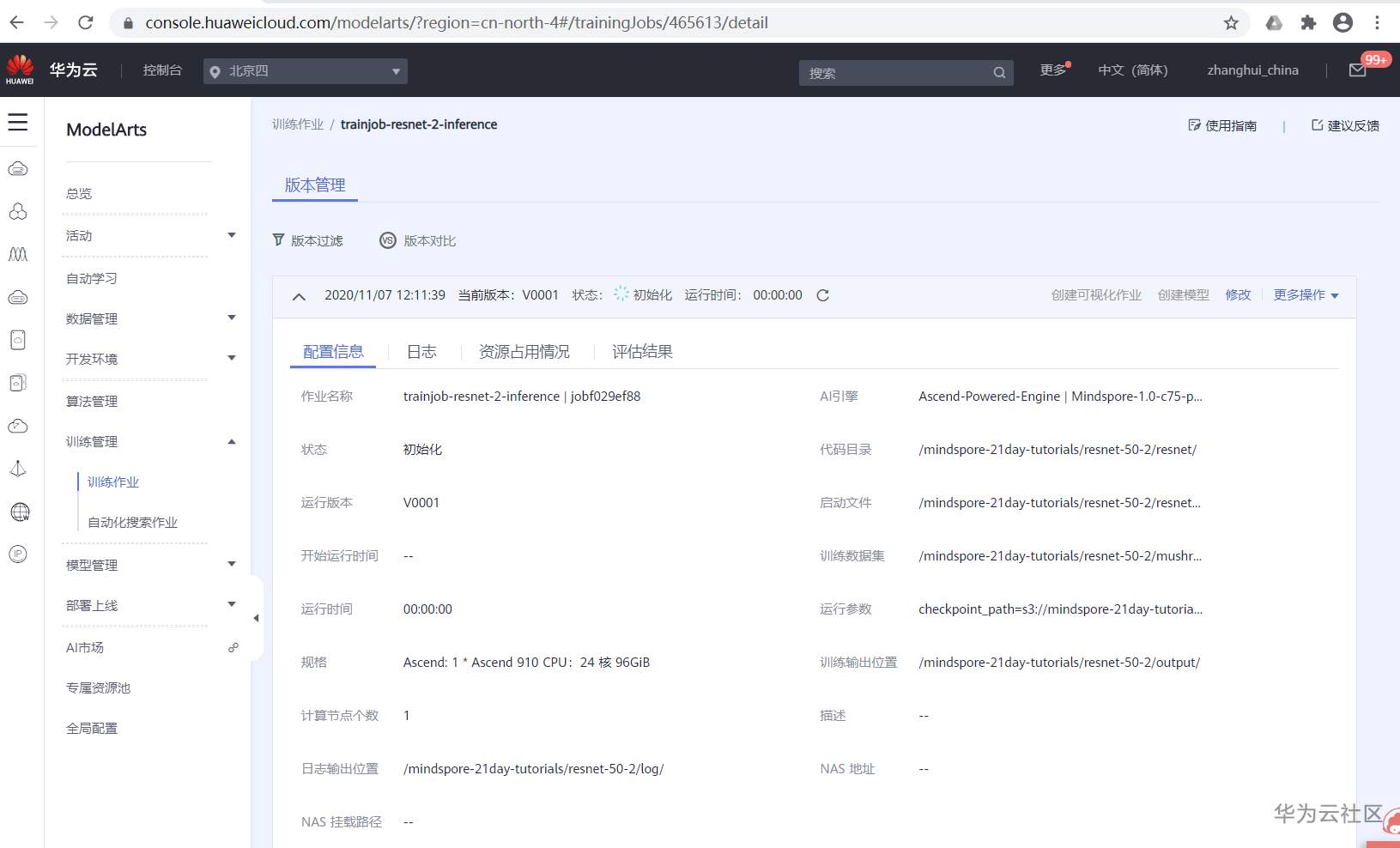The height and width of the screenshot is (848, 1400).
Task: Click the version compare VS icon
Action: (x=388, y=240)
